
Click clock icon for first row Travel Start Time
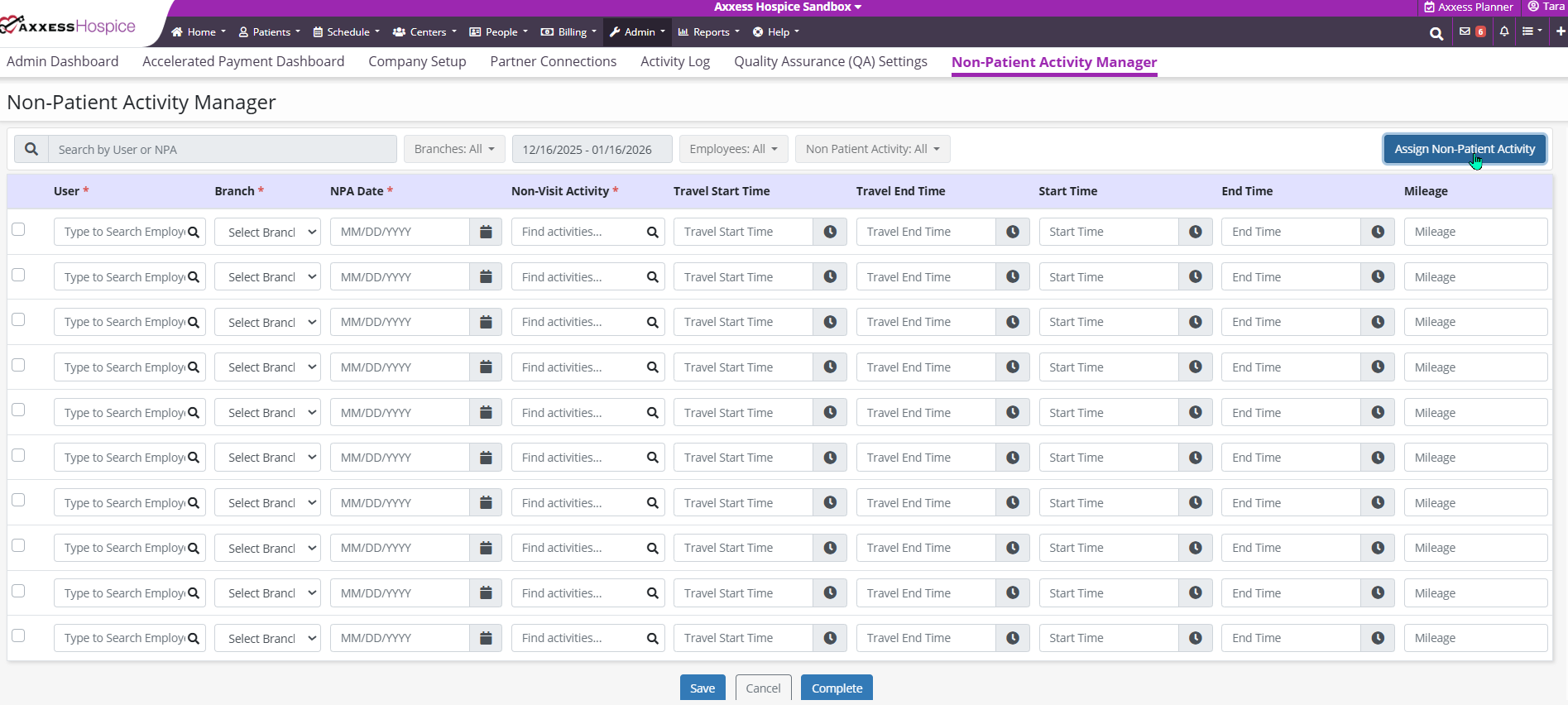click(x=830, y=232)
